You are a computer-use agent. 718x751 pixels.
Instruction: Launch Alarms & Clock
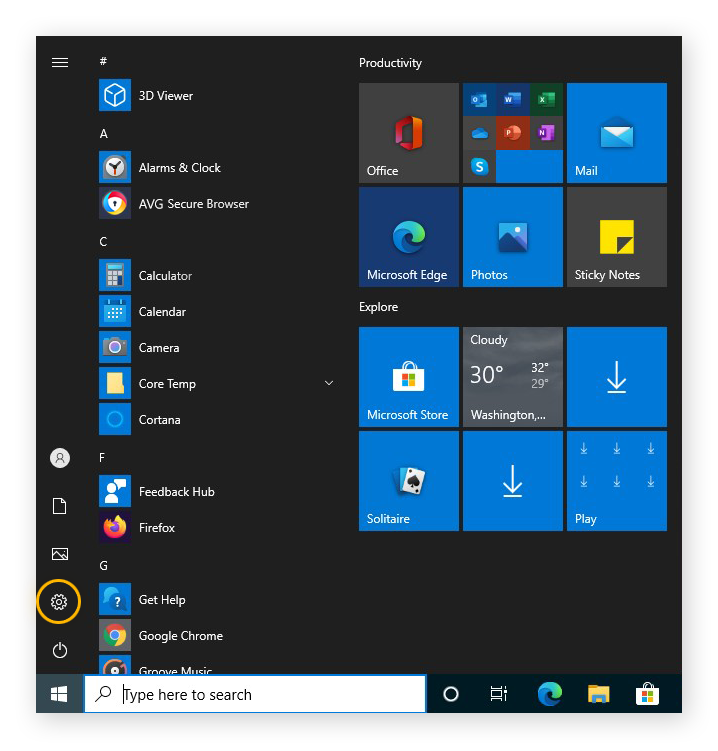click(216, 168)
